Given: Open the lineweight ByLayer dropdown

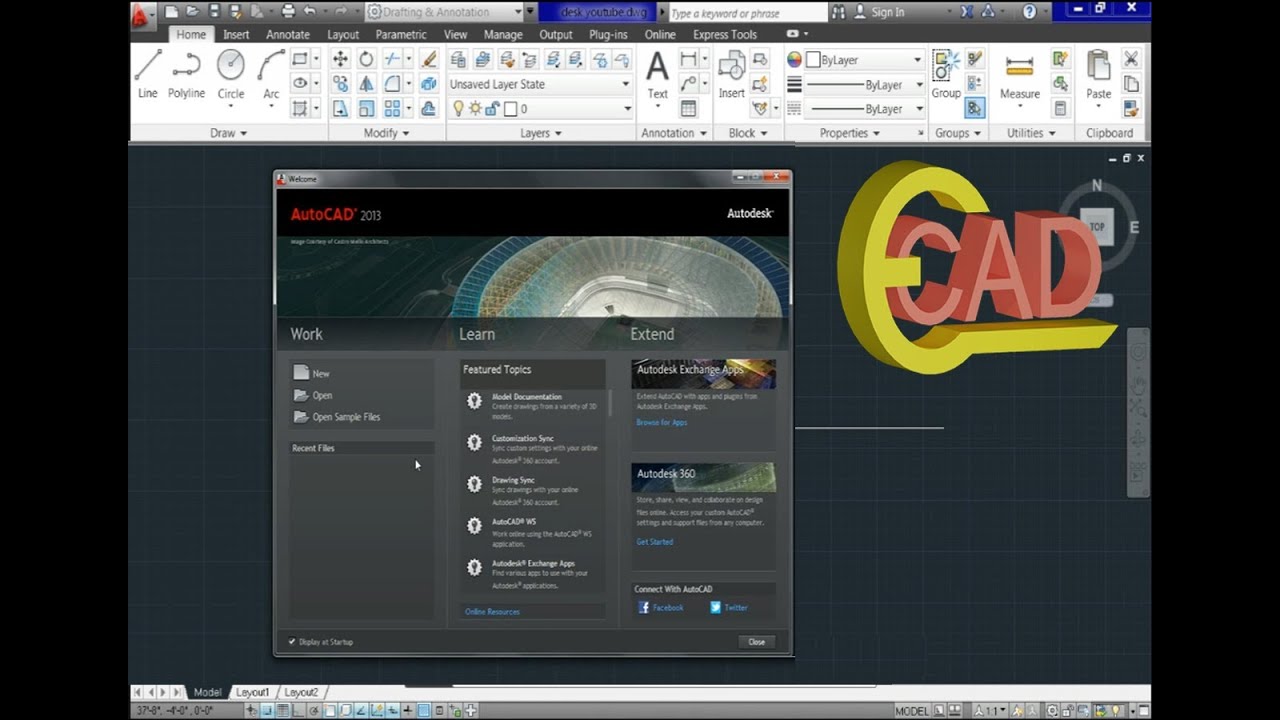Looking at the screenshot, I should (864, 85).
